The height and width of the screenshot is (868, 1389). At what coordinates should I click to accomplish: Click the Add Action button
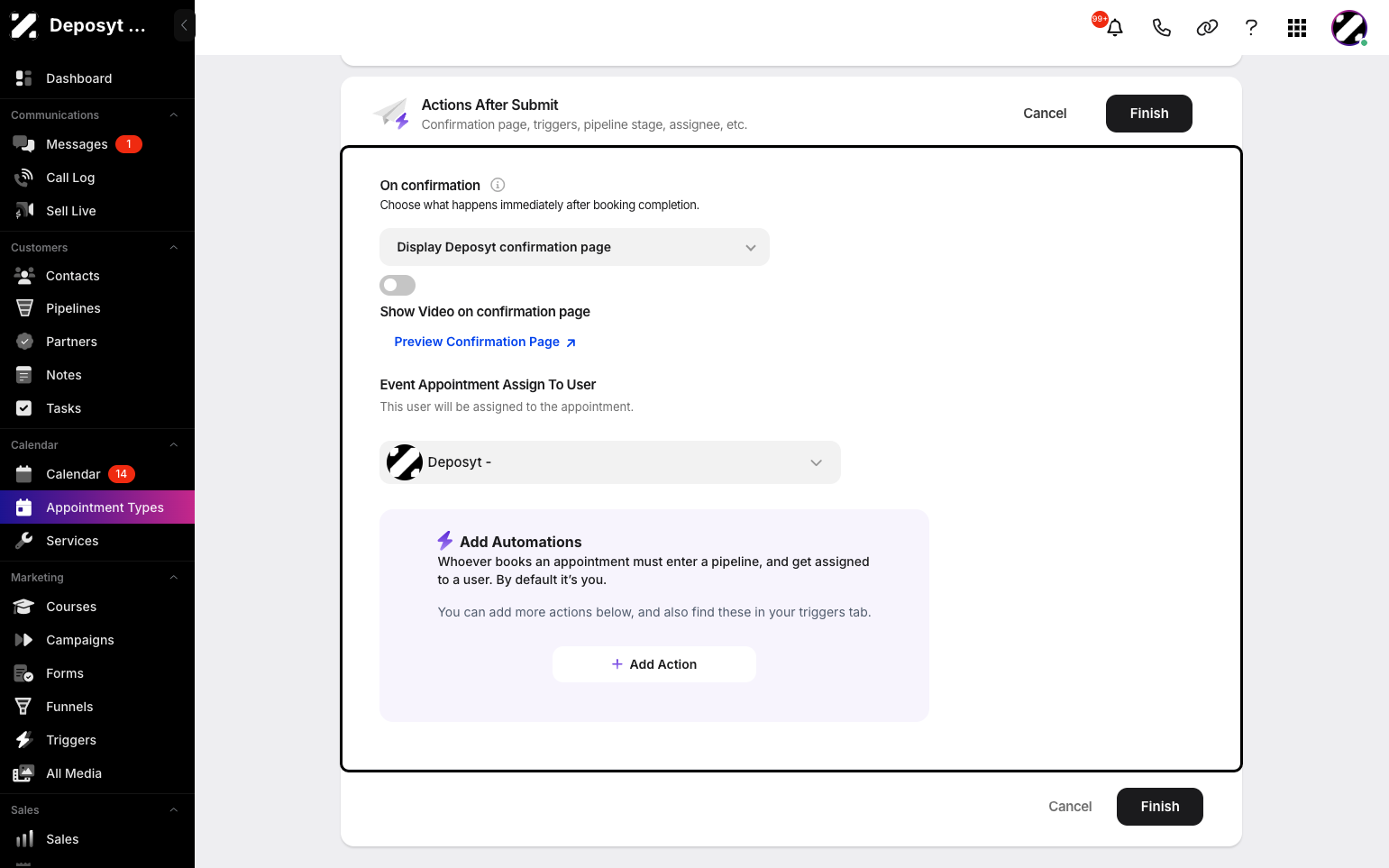pos(654,664)
